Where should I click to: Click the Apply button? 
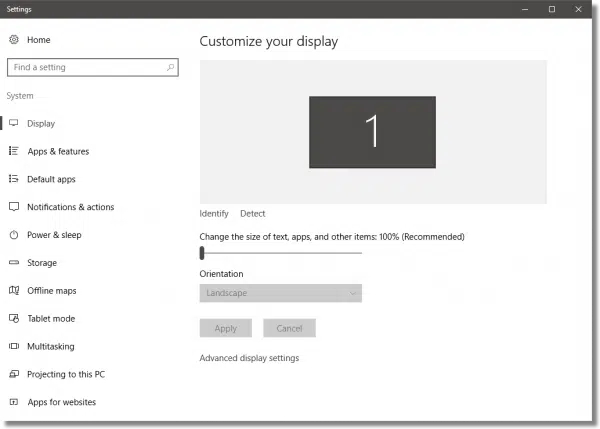[226, 328]
